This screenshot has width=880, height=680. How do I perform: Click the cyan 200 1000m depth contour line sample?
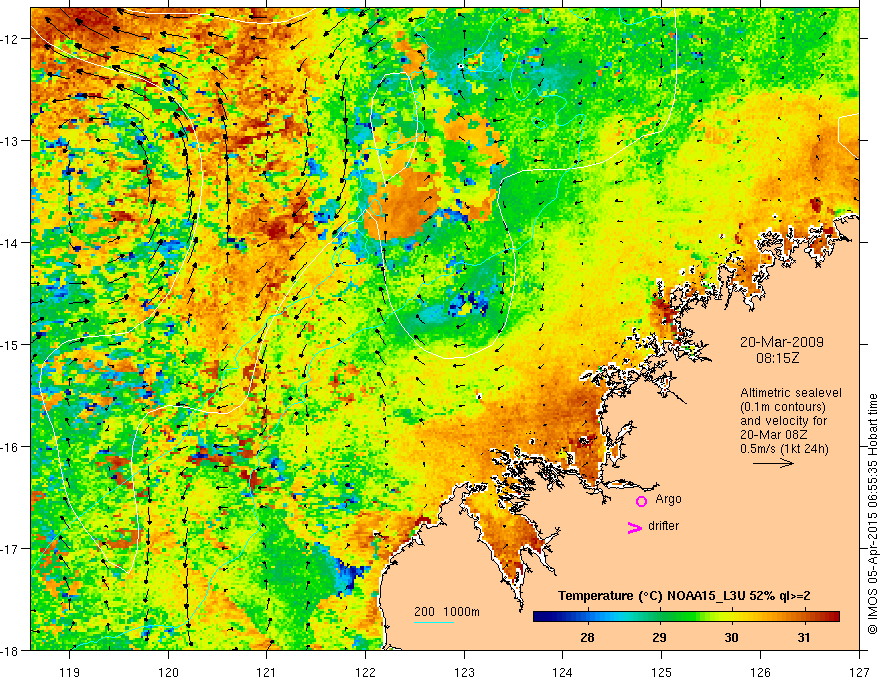pyautogui.click(x=434, y=622)
